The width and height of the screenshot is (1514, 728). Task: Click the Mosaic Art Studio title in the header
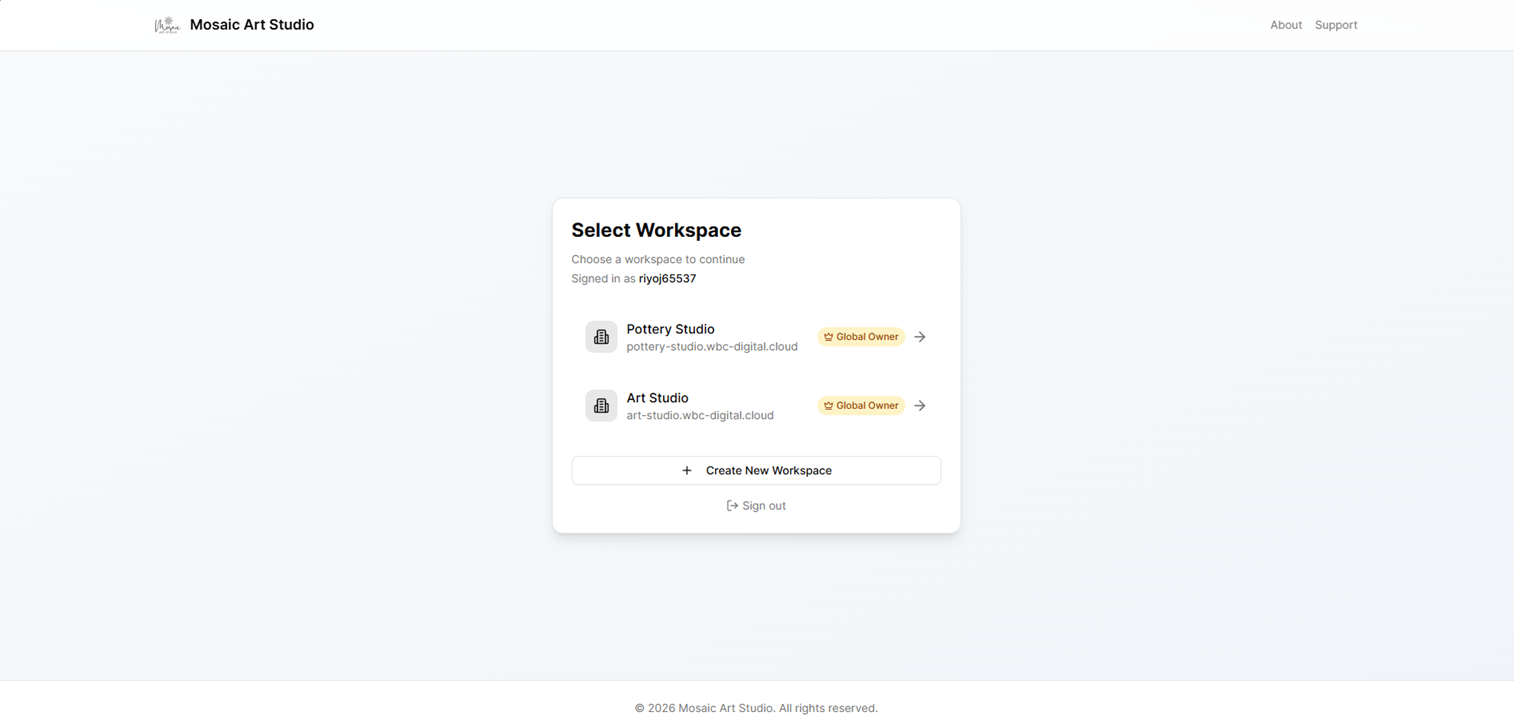click(x=251, y=24)
